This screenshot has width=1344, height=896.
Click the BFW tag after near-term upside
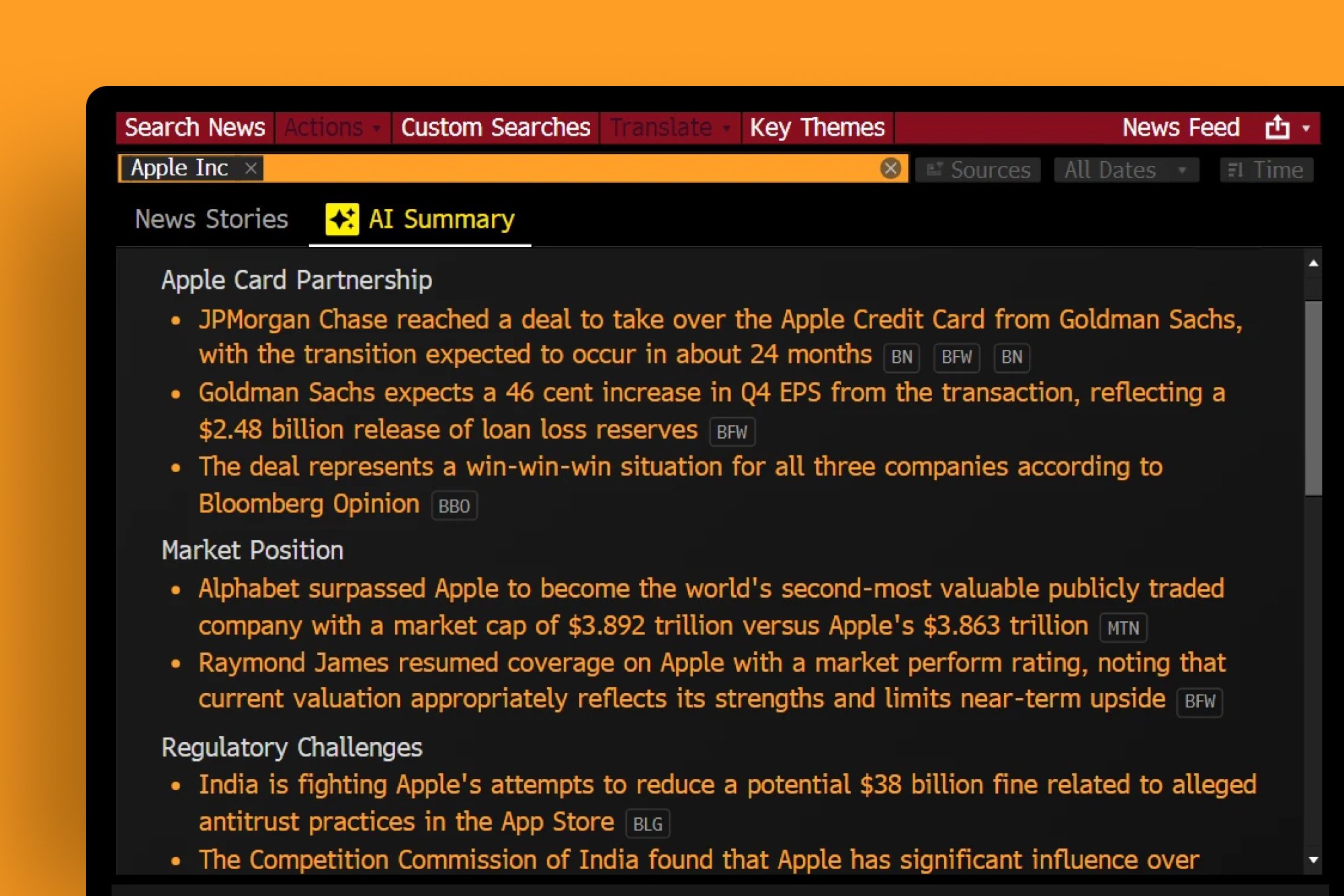(1200, 702)
